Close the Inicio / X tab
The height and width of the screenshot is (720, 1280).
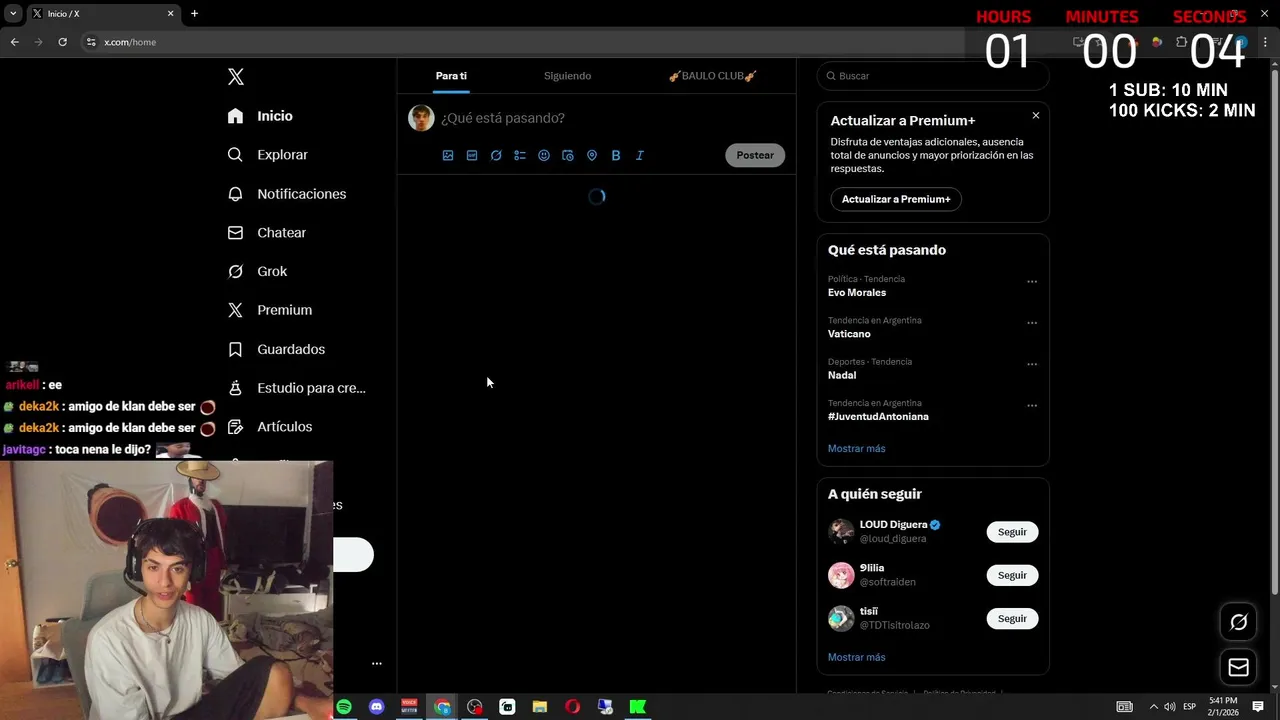coord(170,14)
